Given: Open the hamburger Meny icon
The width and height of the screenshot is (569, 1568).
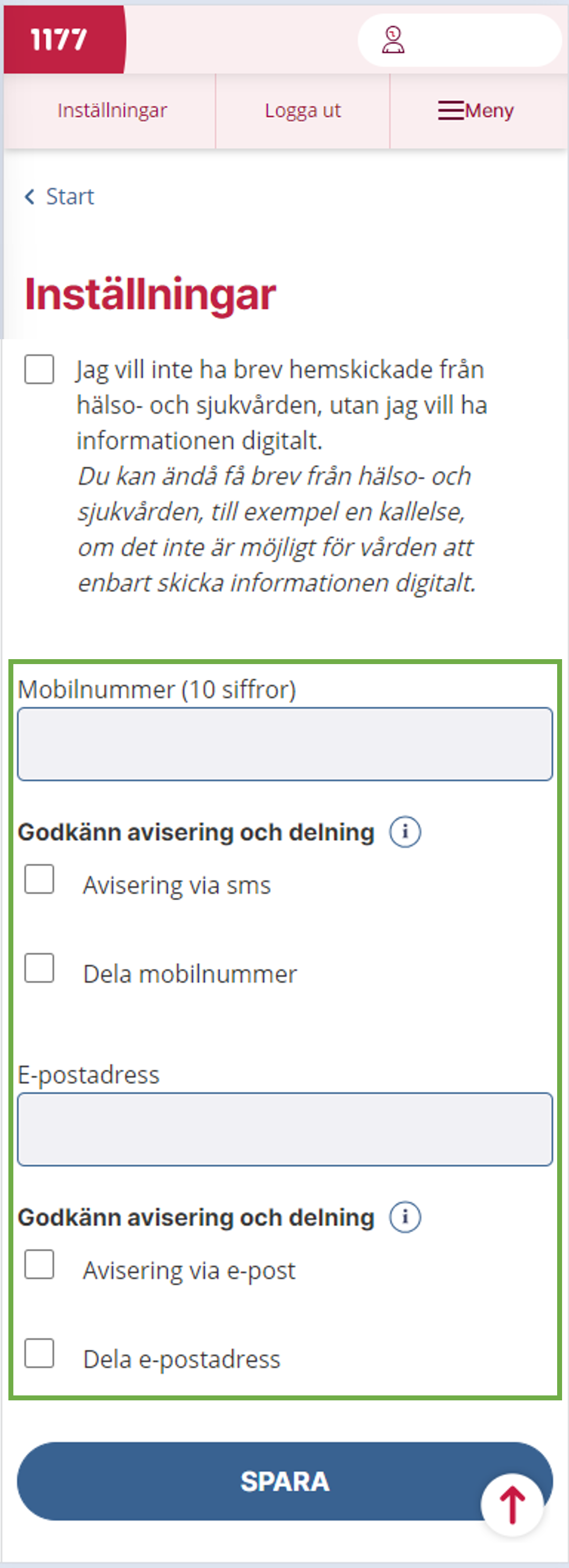Looking at the screenshot, I should click(450, 110).
